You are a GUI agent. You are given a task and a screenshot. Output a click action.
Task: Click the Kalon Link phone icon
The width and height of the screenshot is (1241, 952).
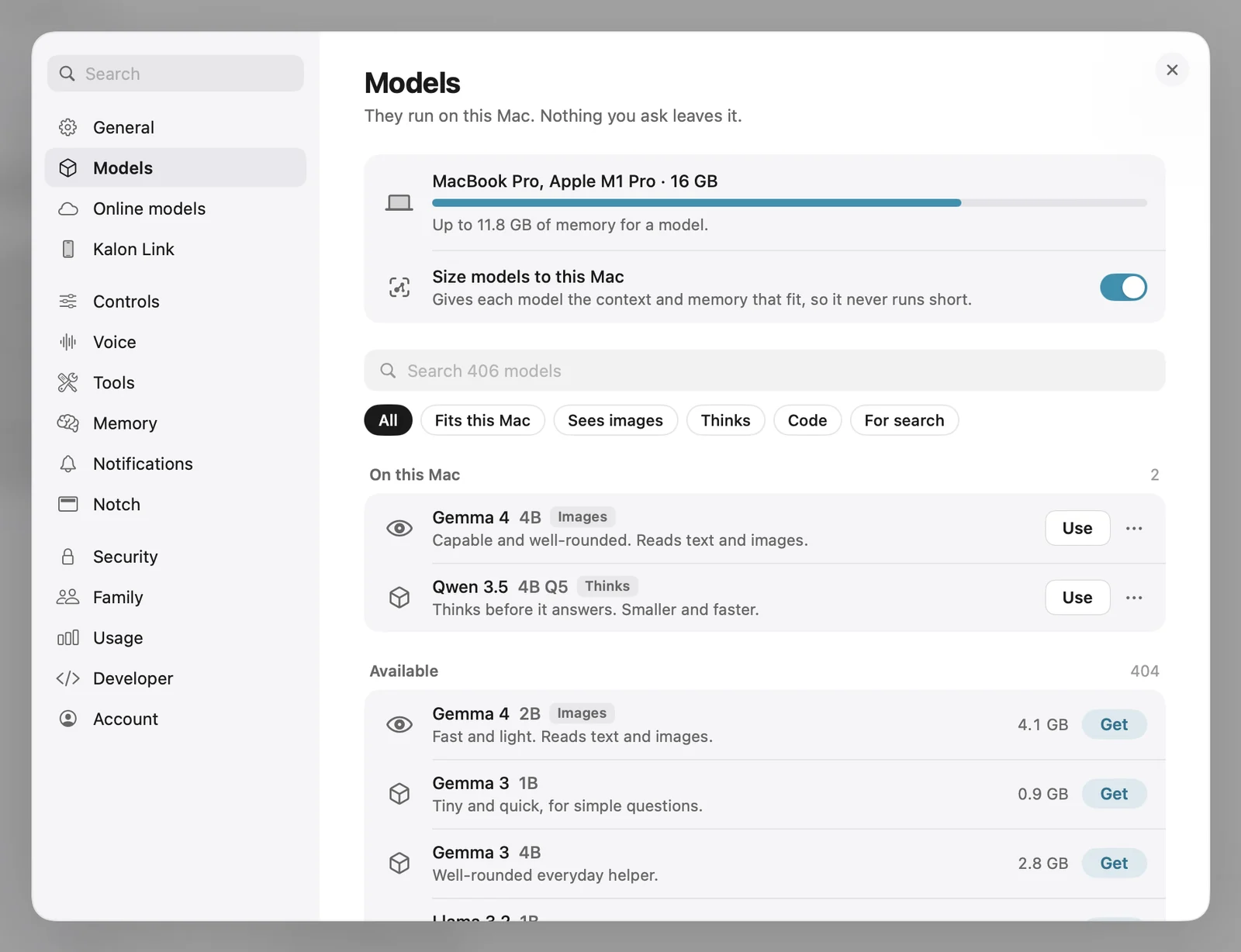[68, 249]
